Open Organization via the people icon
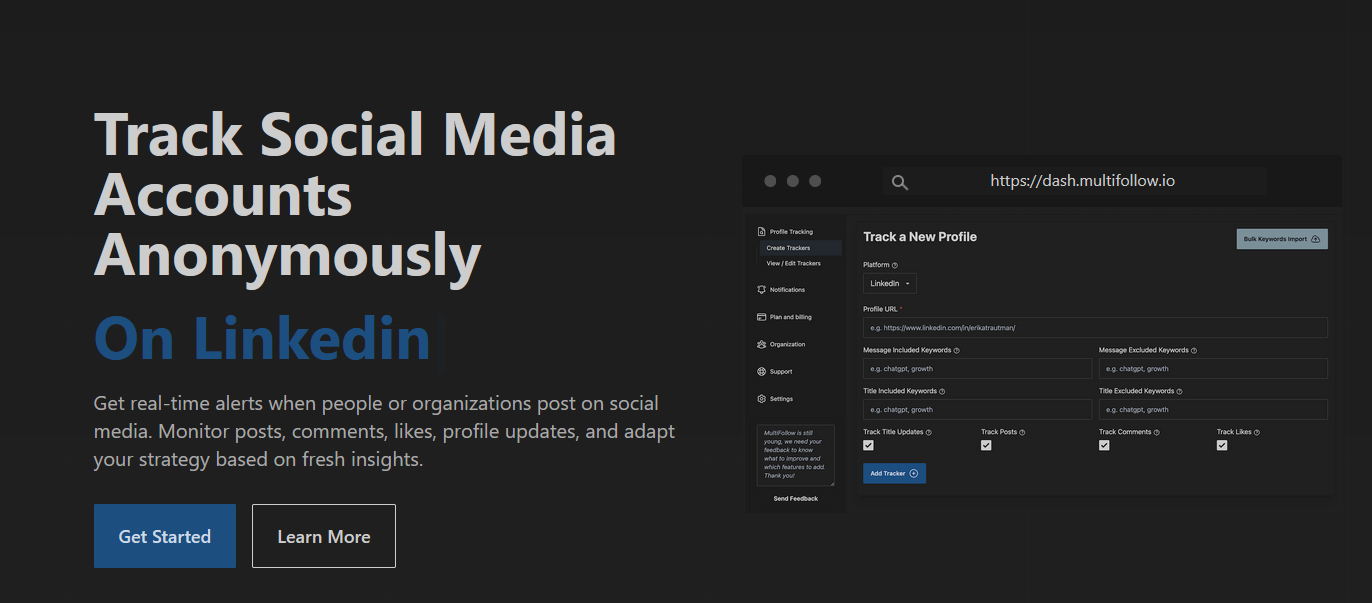 coord(762,344)
